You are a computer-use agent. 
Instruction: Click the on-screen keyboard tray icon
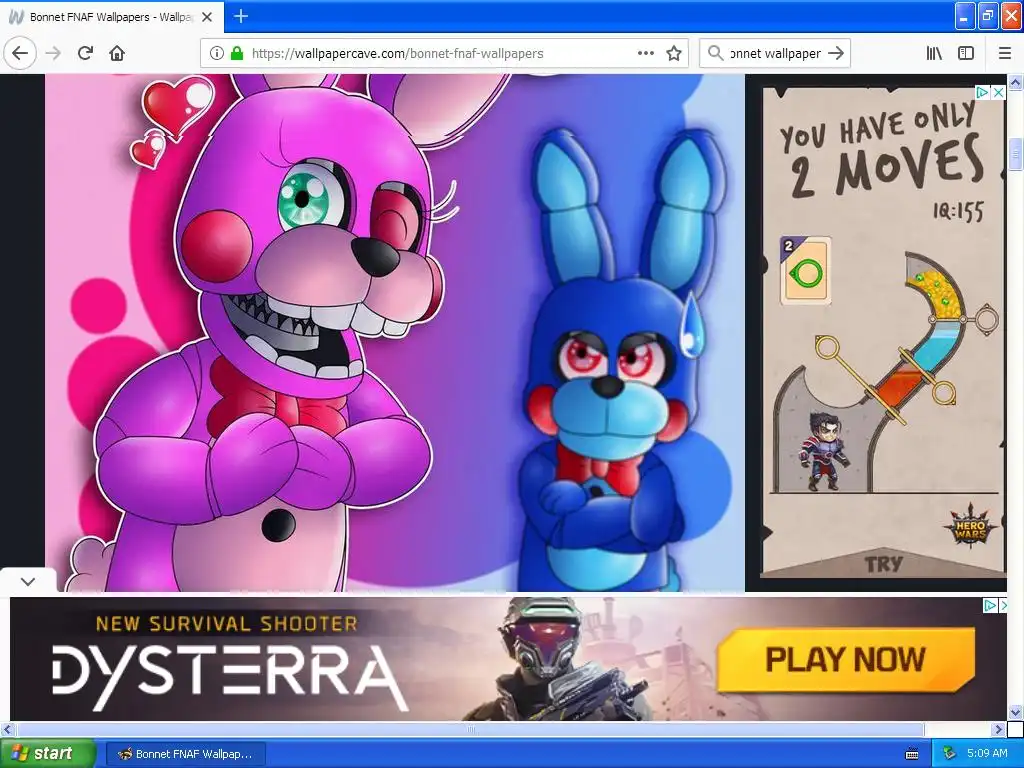click(x=912, y=754)
